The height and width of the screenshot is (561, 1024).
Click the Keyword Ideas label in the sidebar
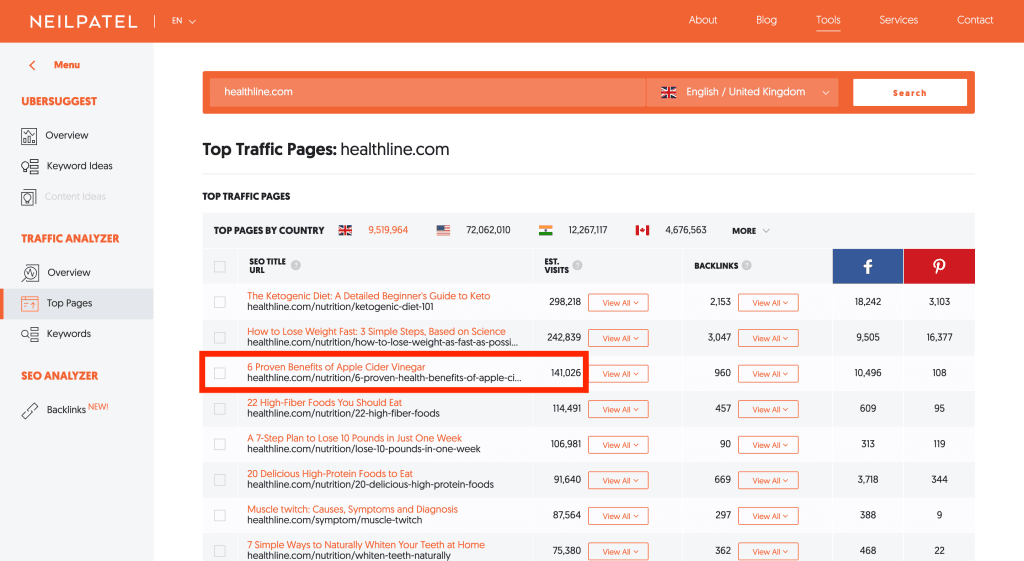(x=80, y=167)
